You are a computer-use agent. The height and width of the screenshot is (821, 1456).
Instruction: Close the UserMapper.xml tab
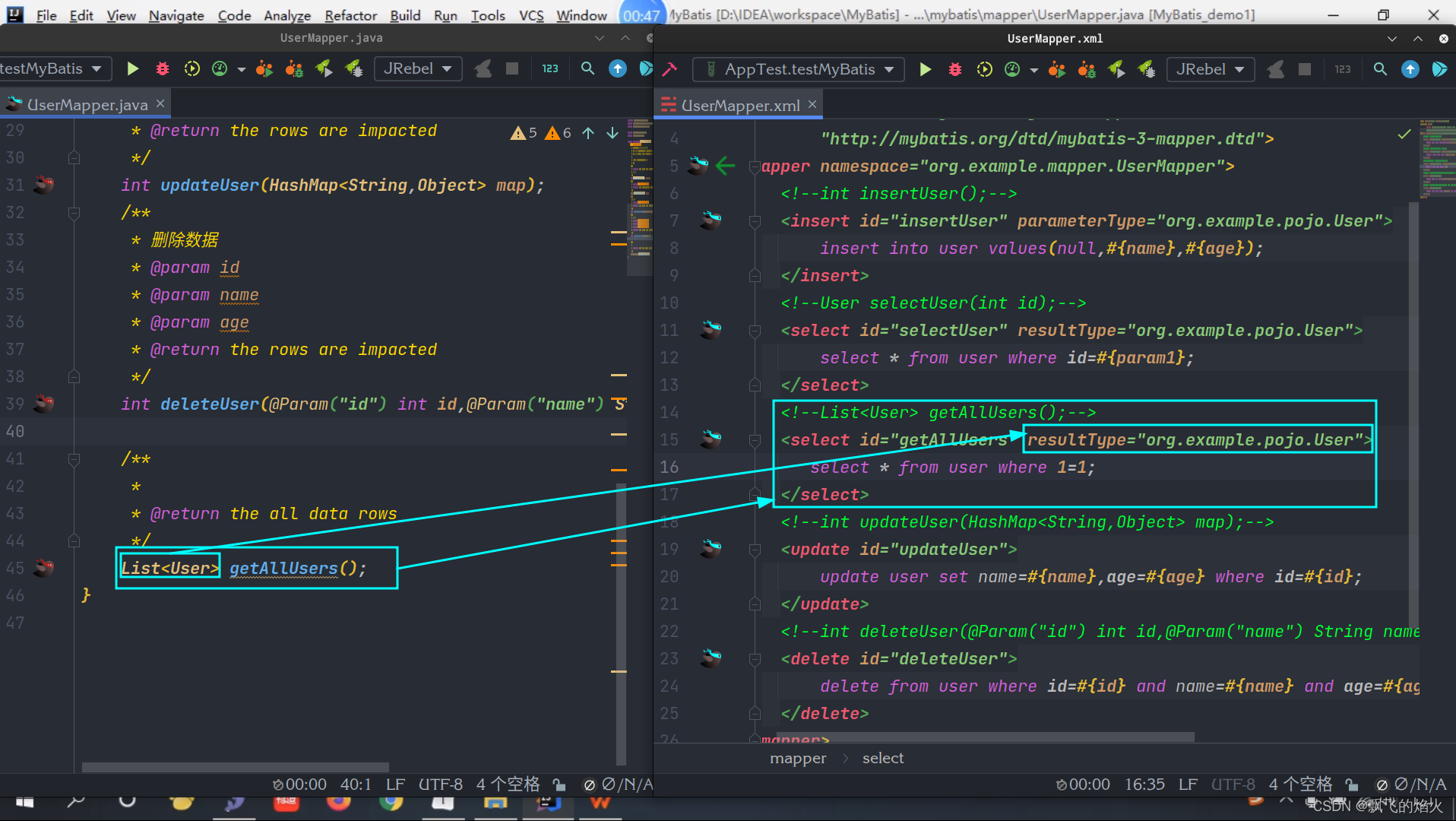812,104
